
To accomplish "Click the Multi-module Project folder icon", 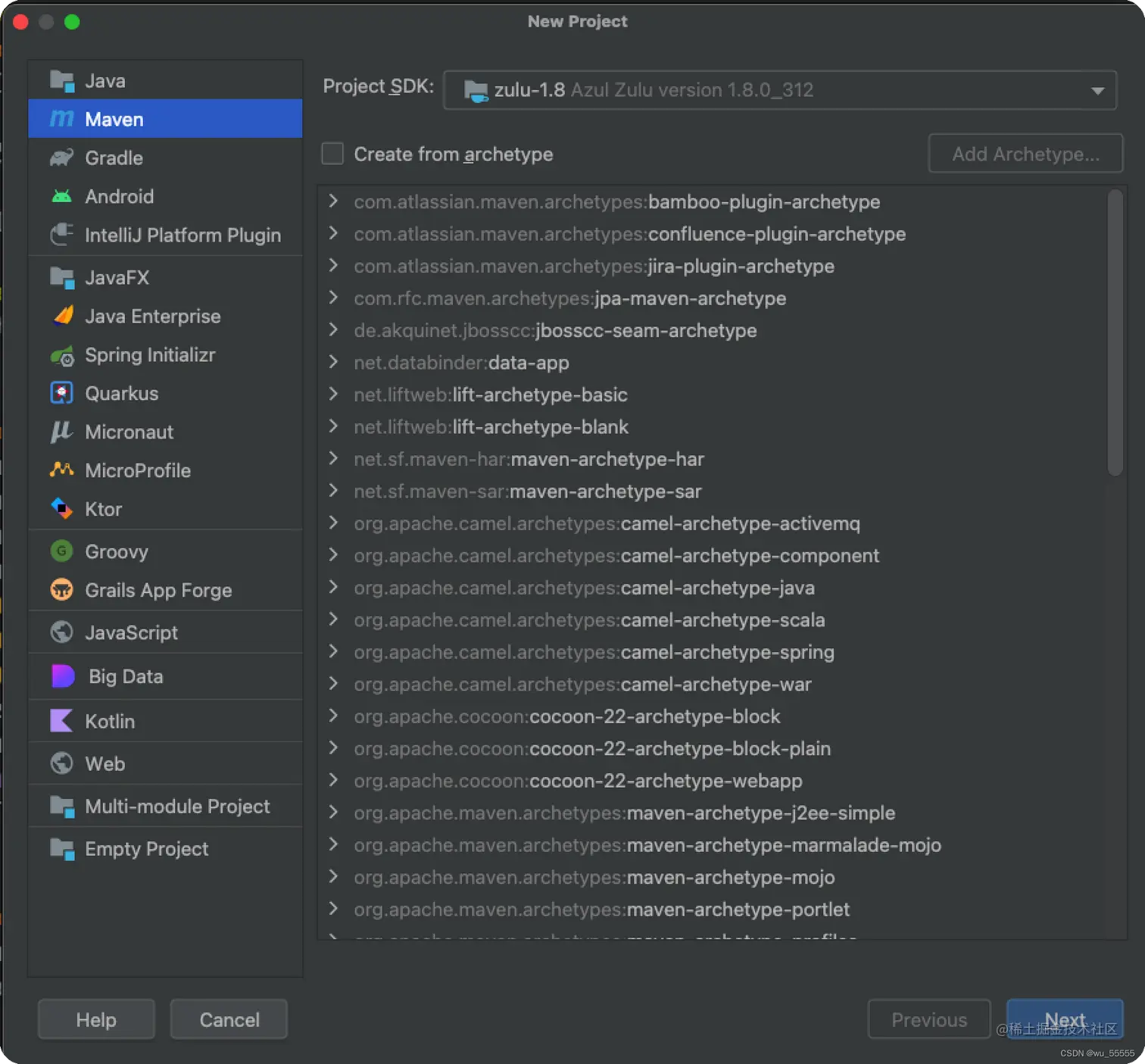I will [62, 807].
